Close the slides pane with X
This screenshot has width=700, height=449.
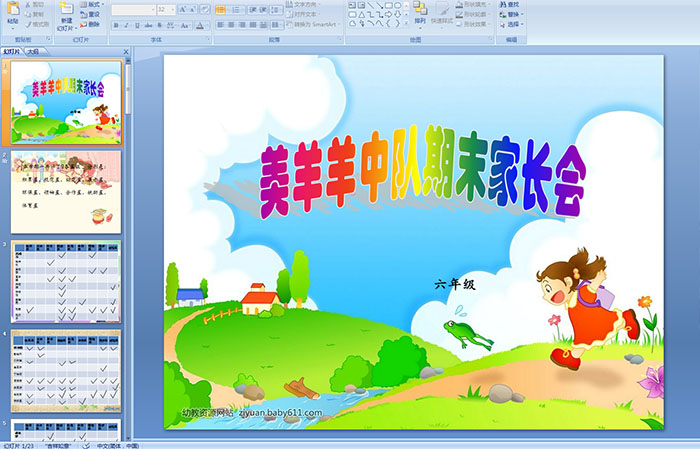pos(126,52)
